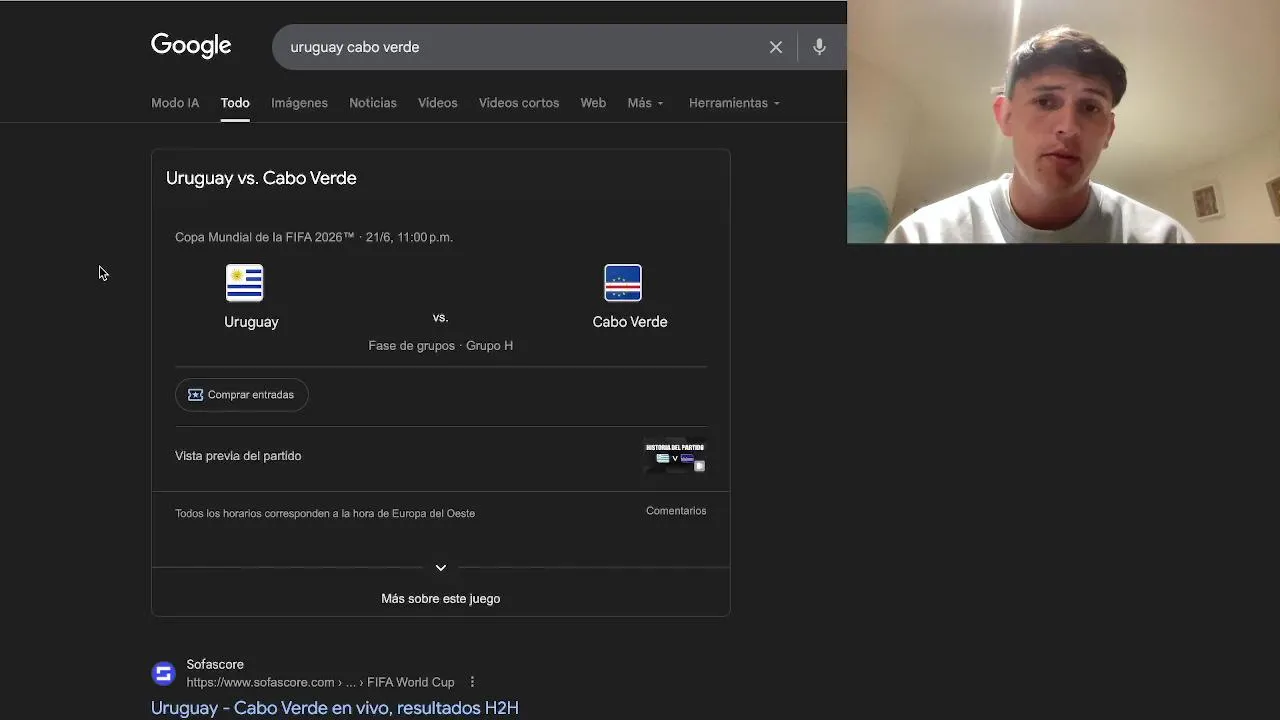Open the match preview video thumbnail
The image size is (1280, 720).
click(x=675, y=456)
